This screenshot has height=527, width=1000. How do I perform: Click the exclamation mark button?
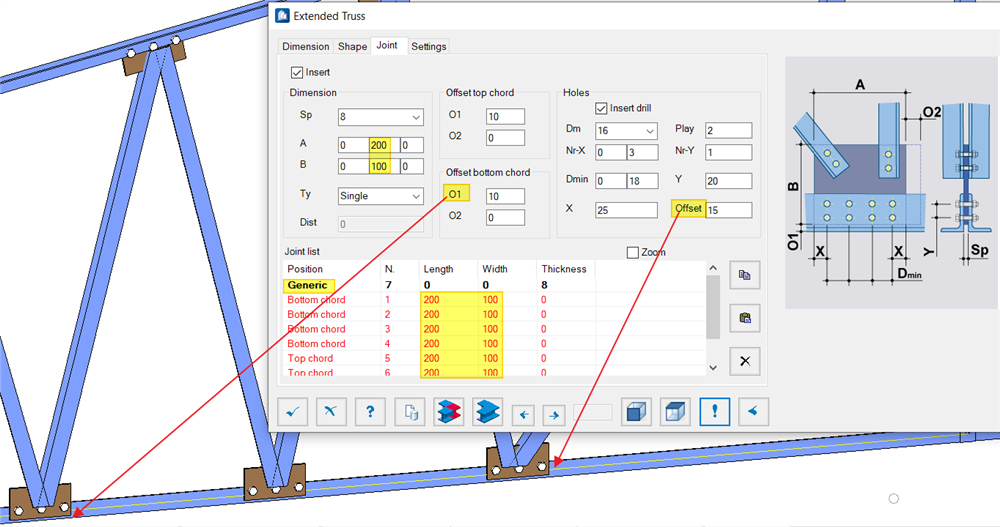click(714, 412)
